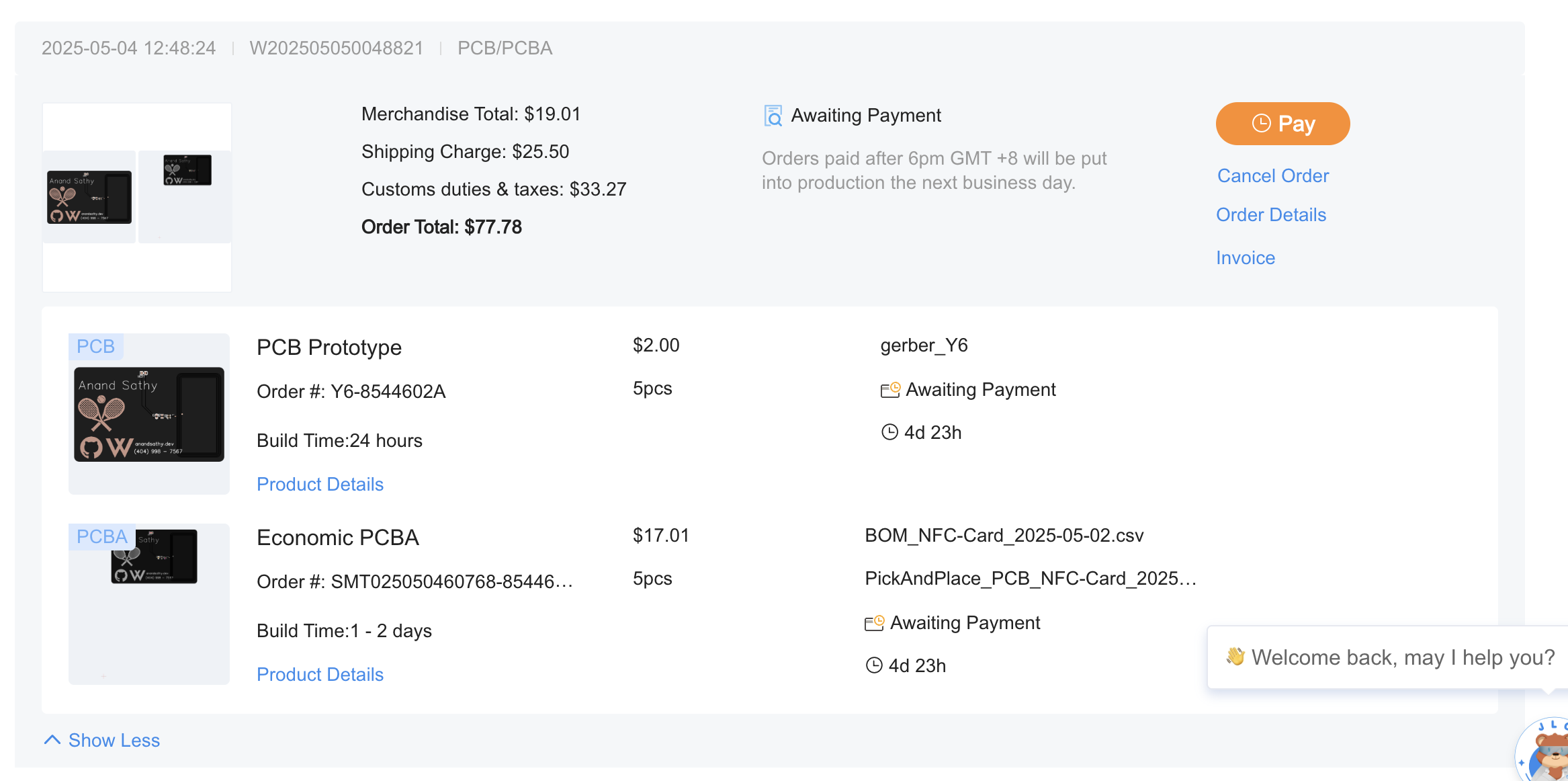Click the order summary preview image
Image resolution: width=1568 pixels, height=781 pixels.
pyautogui.click(x=137, y=197)
